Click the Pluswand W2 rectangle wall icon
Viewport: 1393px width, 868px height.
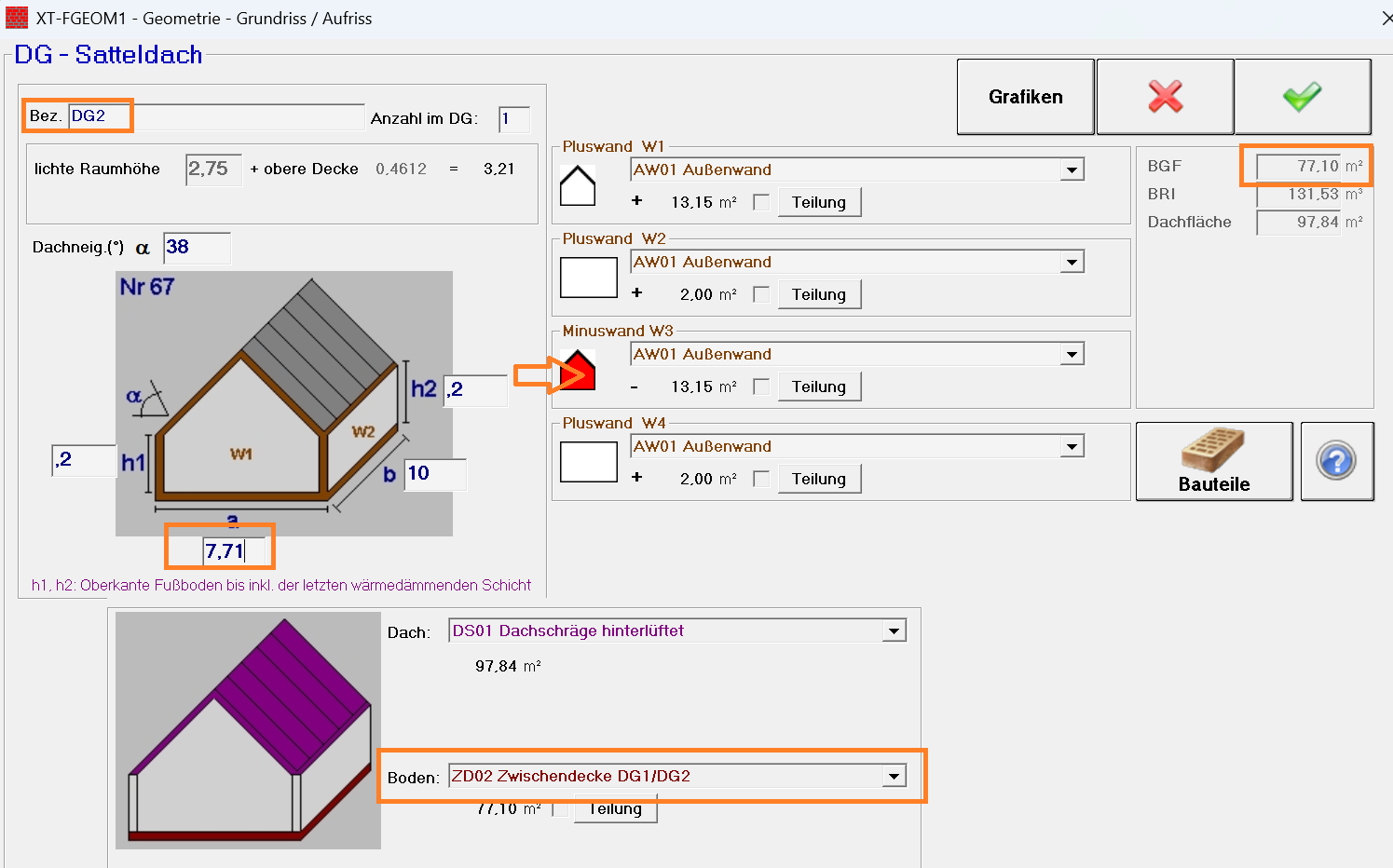(x=588, y=278)
